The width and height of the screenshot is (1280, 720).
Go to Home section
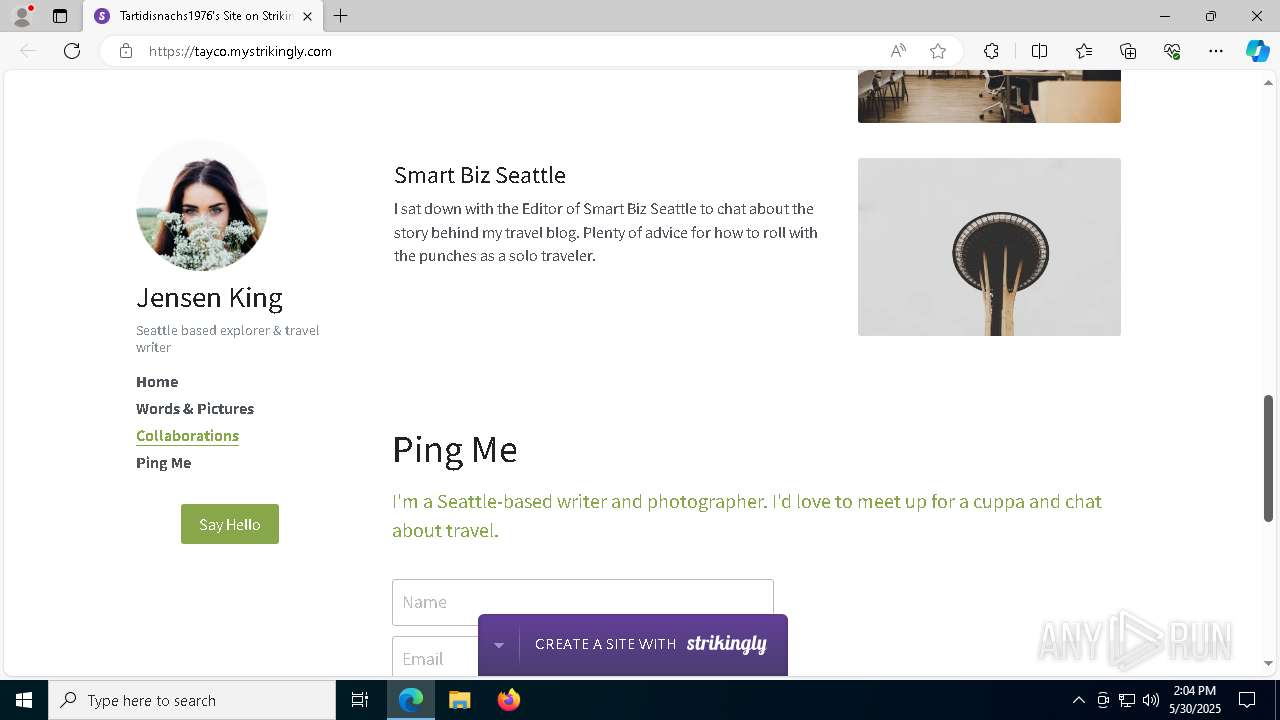157,382
